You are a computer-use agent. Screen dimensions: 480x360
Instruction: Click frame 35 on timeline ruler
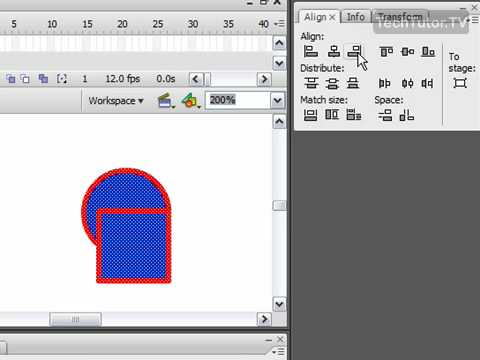click(228, 24)
